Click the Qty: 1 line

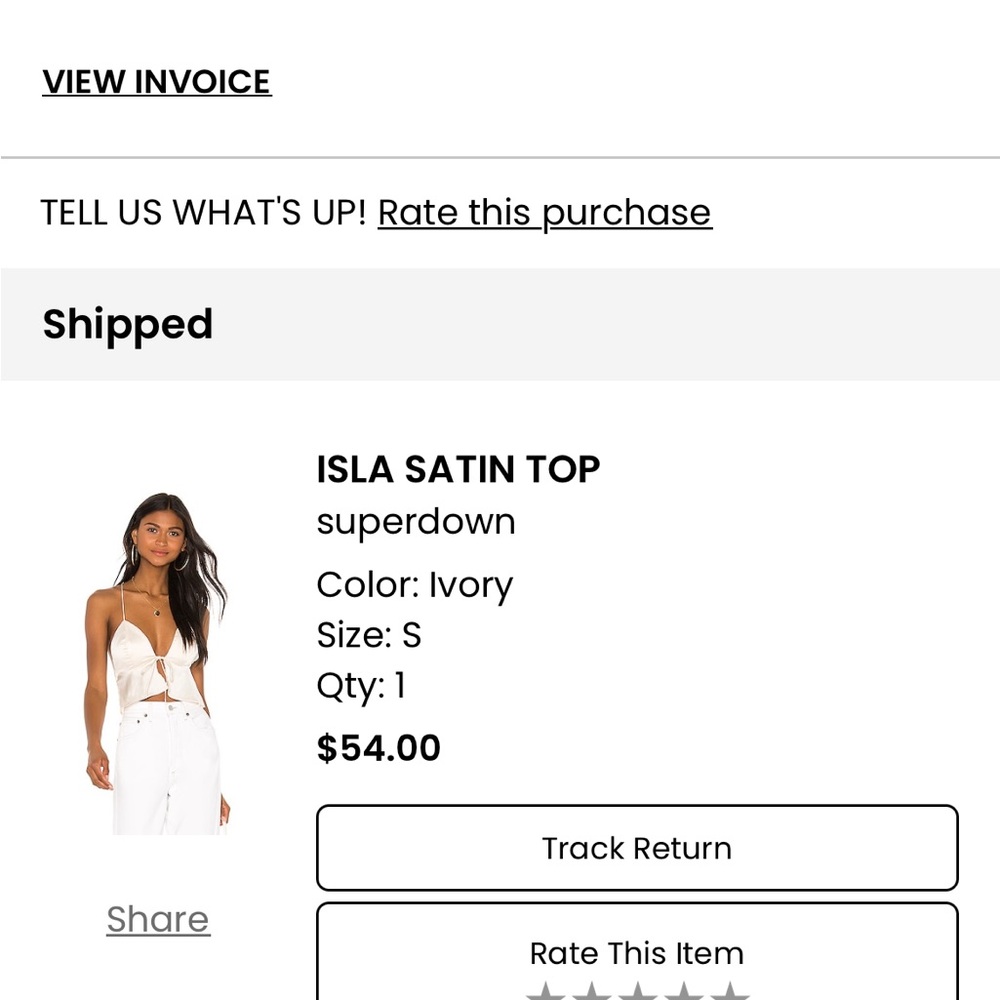click(x=360, y=686)
